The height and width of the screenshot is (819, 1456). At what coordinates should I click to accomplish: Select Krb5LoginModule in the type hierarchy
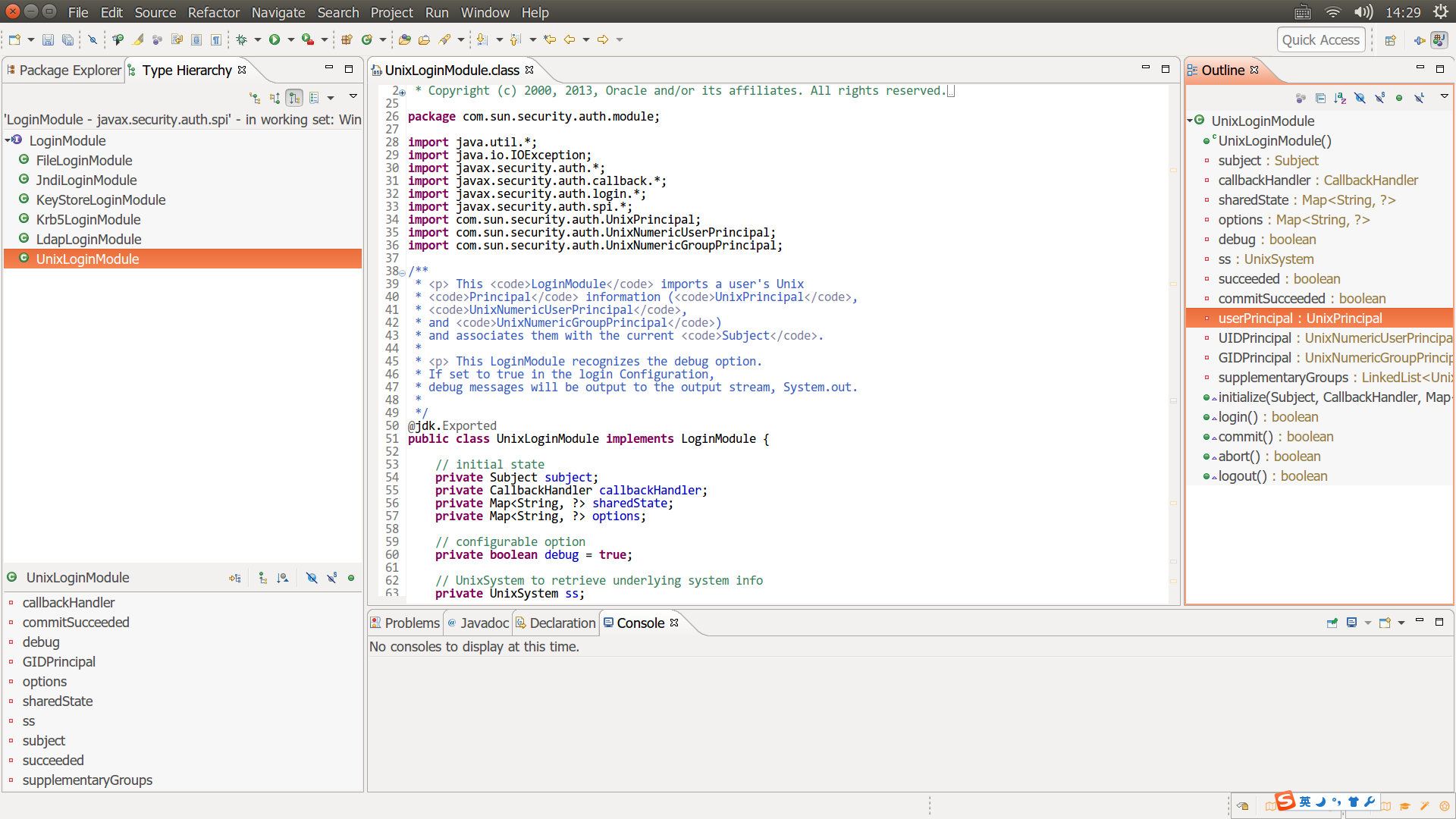[88, 219]
